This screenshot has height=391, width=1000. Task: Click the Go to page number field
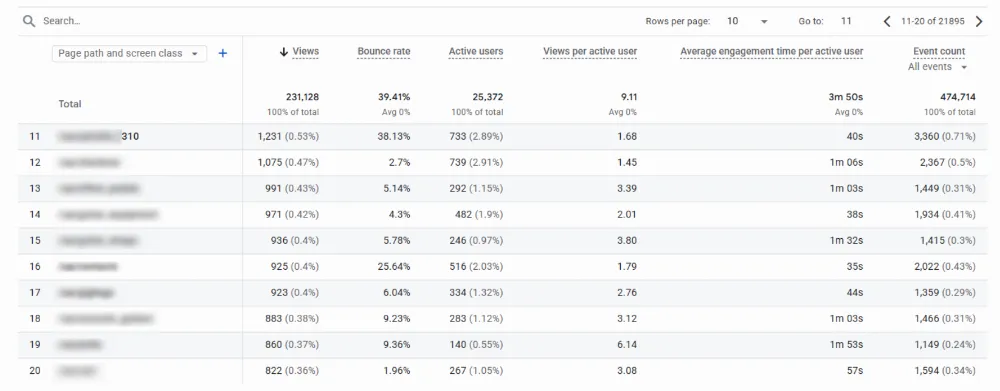tap(846, 21)
